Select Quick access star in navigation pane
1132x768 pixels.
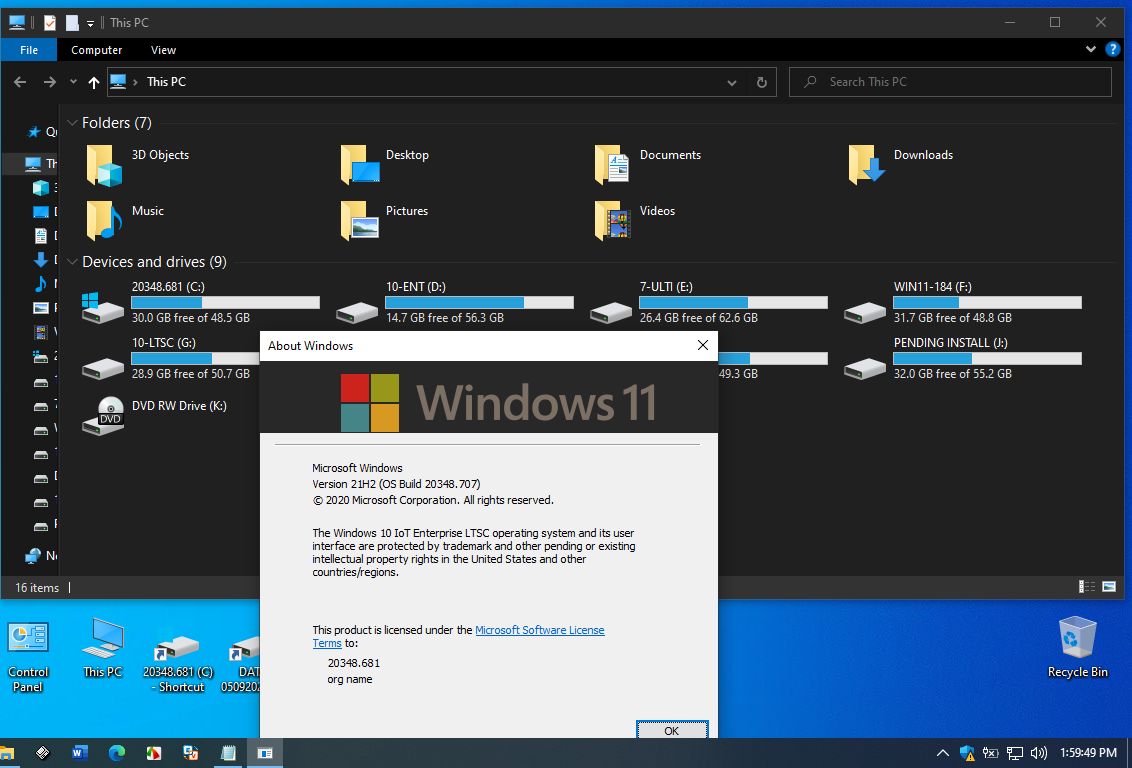(x=34, y=132)
